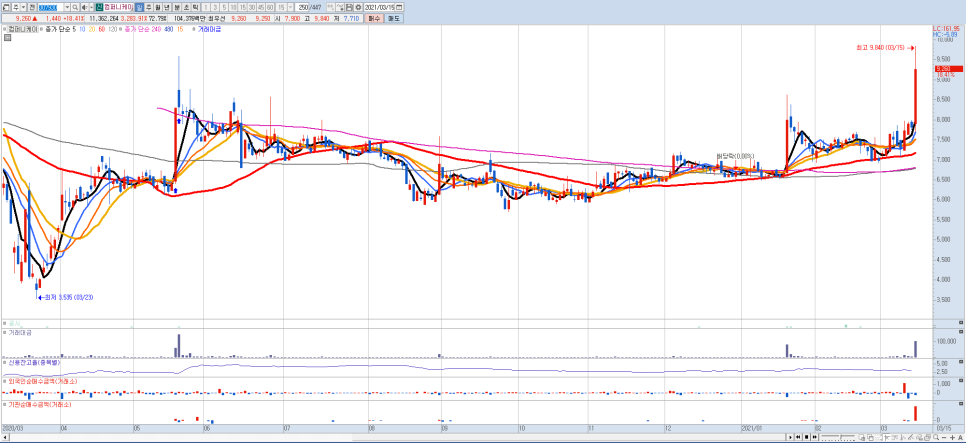Viewport: 966px width, 443px height.
Task: Click the candle count 250 input field
Action: [304, 7]
